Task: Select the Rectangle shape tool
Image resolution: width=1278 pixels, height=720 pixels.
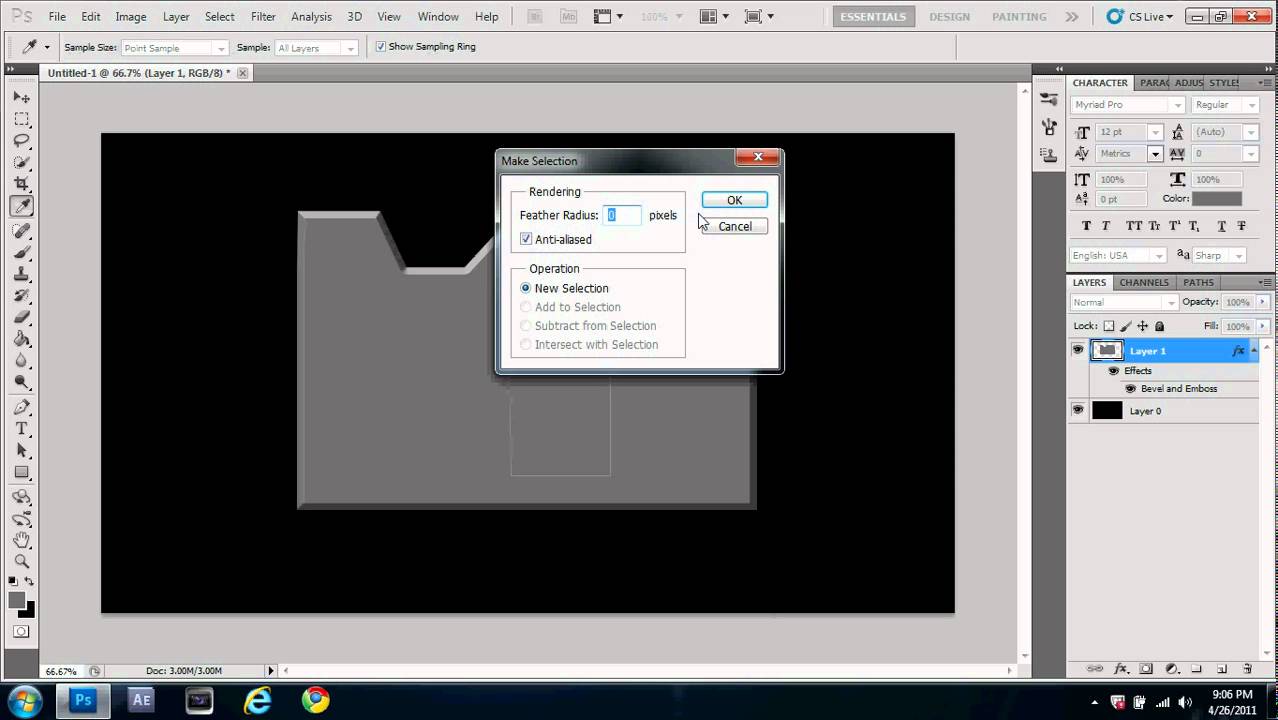Action: point(22,473)
